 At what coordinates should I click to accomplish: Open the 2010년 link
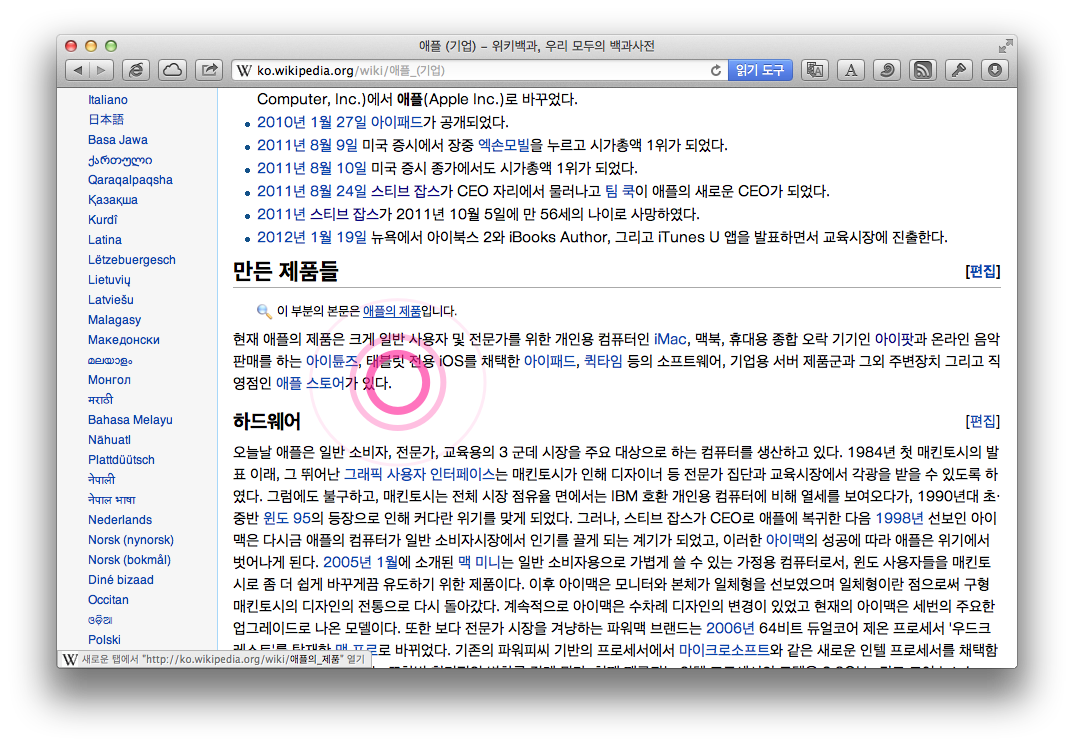282,122
